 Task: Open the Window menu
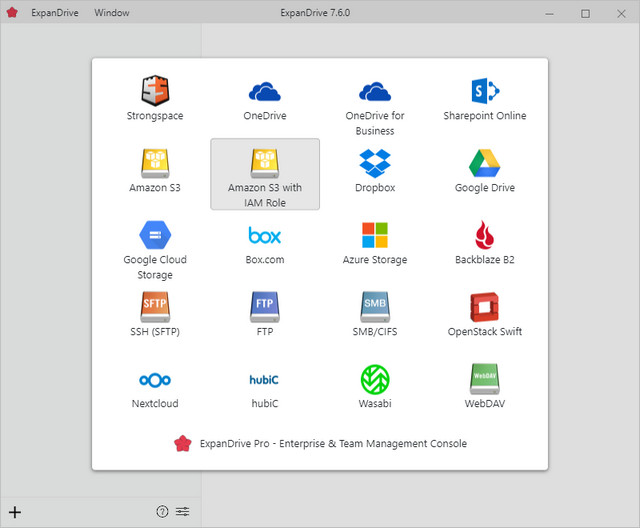point(111,13)
